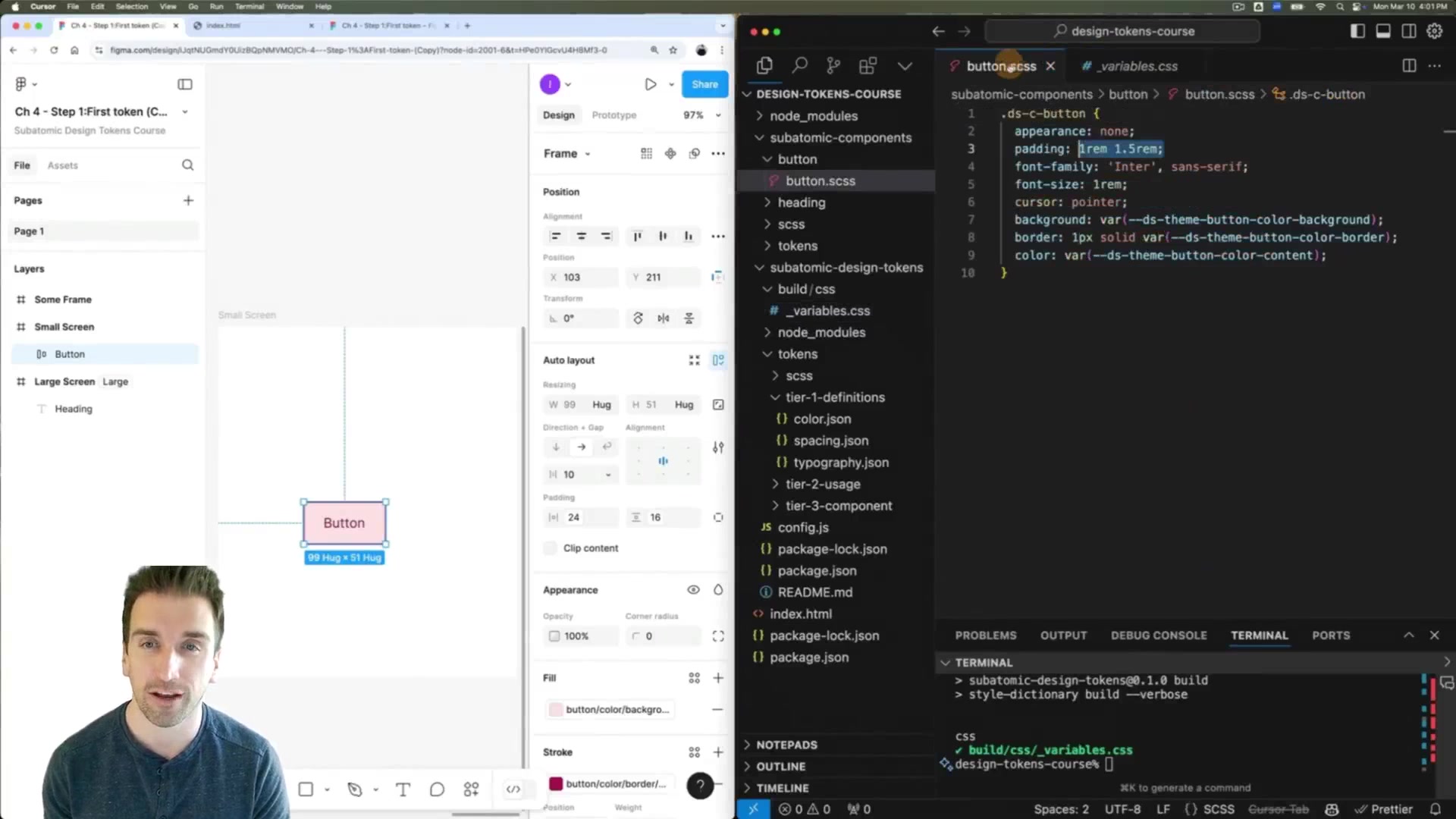
Task: Switch to the PROBLEMS panel tab
Action: (x=985, y=635)
